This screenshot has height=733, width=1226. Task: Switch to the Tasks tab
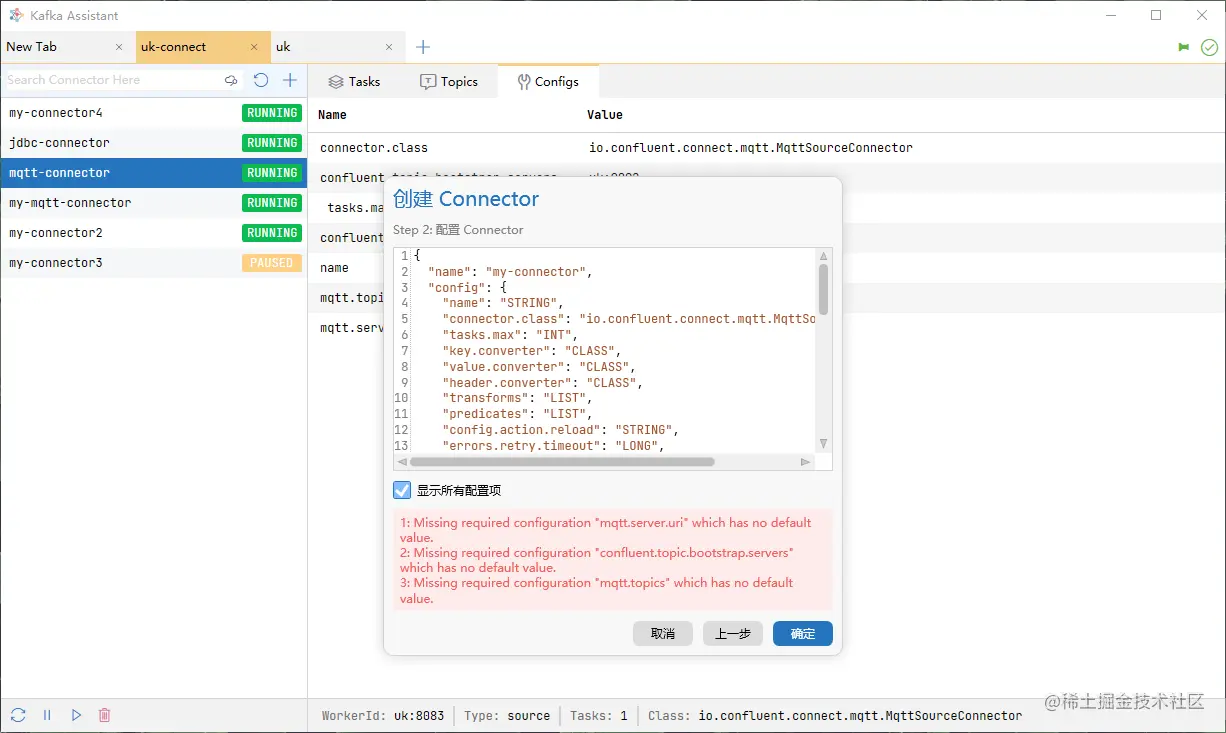click(x=354, y=82)
